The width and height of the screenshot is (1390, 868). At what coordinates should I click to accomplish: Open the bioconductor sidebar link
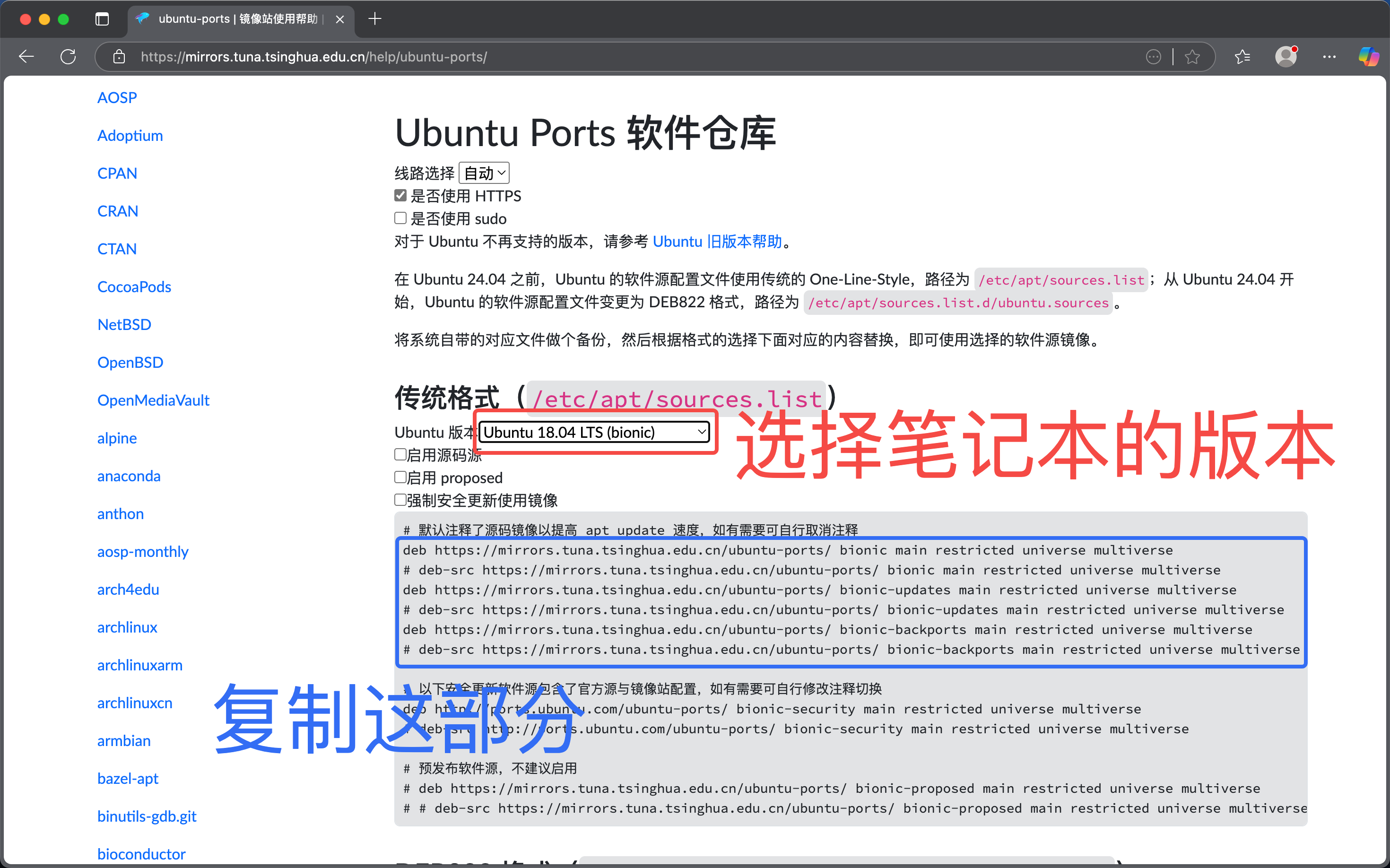tap(141, 854)
